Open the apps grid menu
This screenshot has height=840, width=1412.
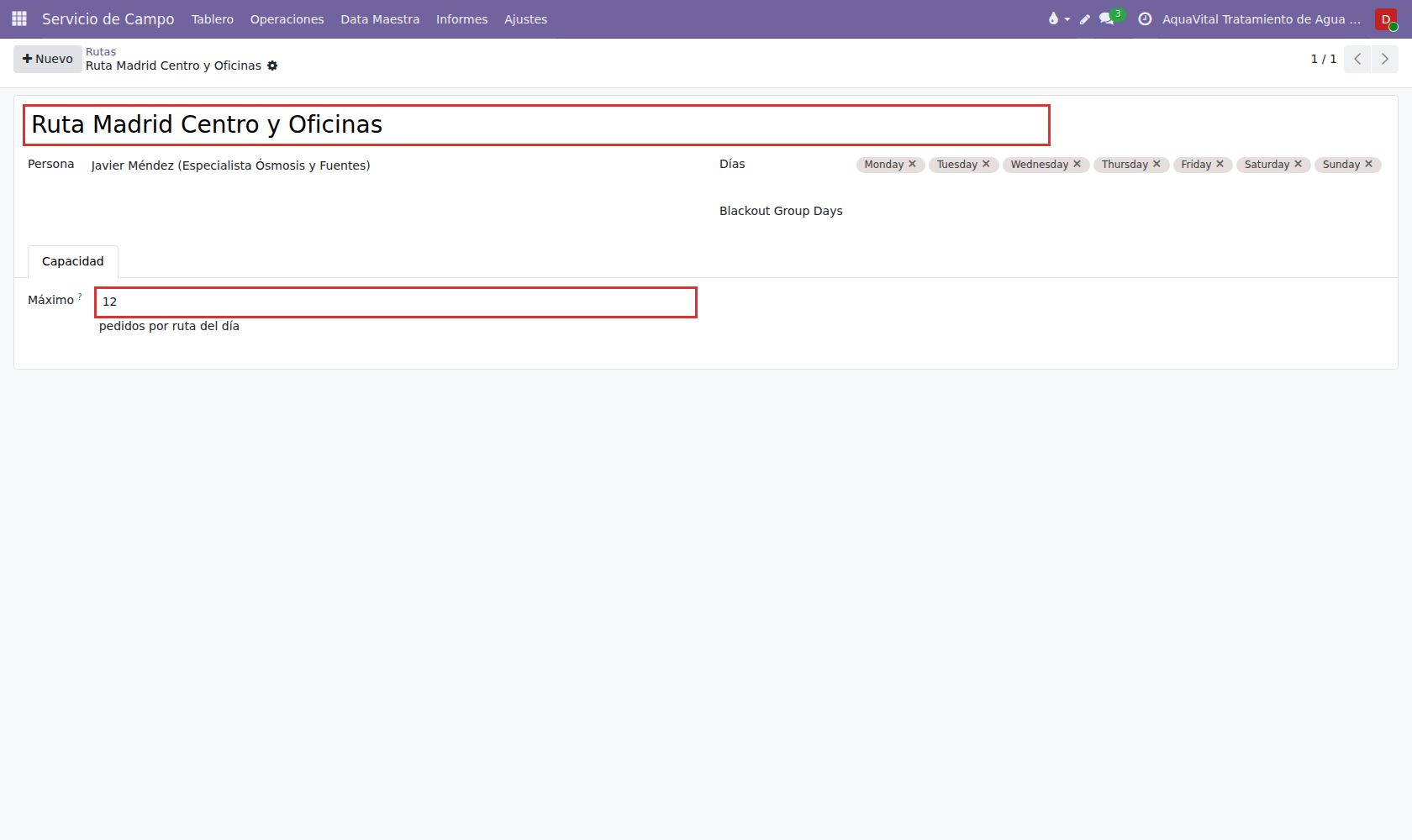tap(19, 18)
